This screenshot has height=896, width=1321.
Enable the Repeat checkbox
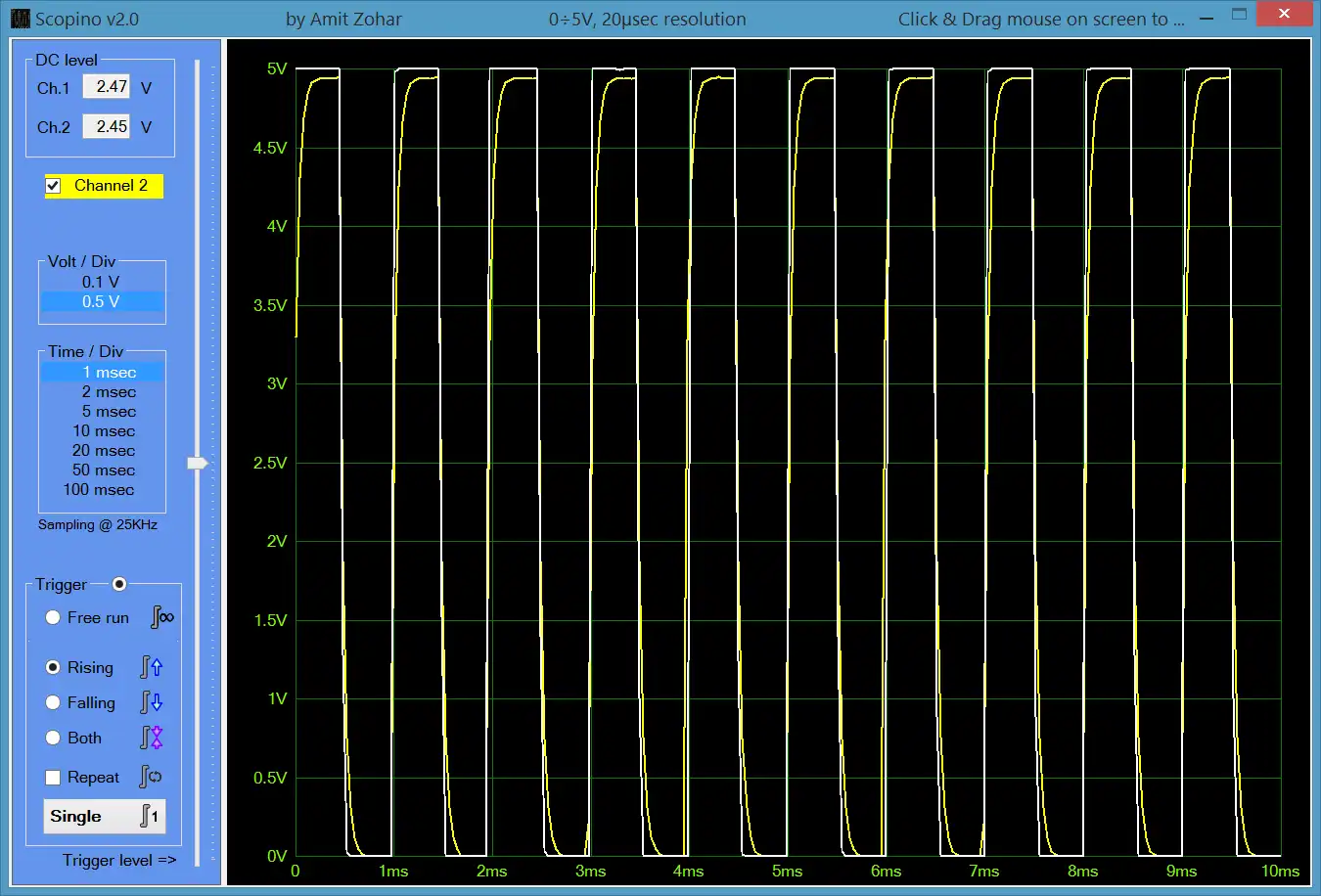point(53,778)
